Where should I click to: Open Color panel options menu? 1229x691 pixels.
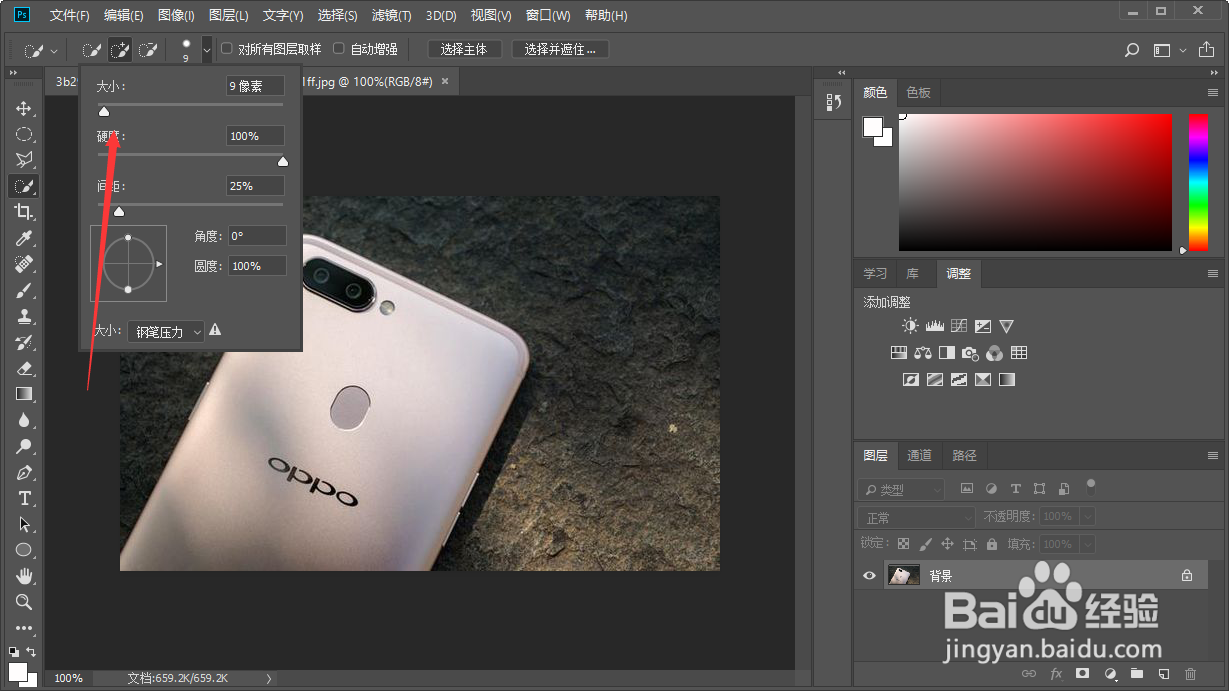1213,92
